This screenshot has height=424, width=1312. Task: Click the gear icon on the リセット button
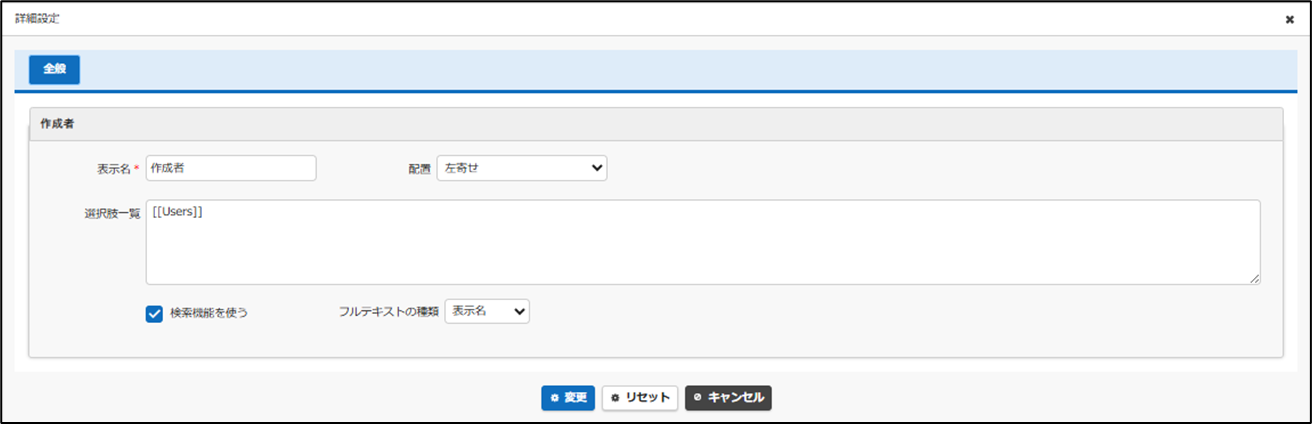[x=615, y=398]
